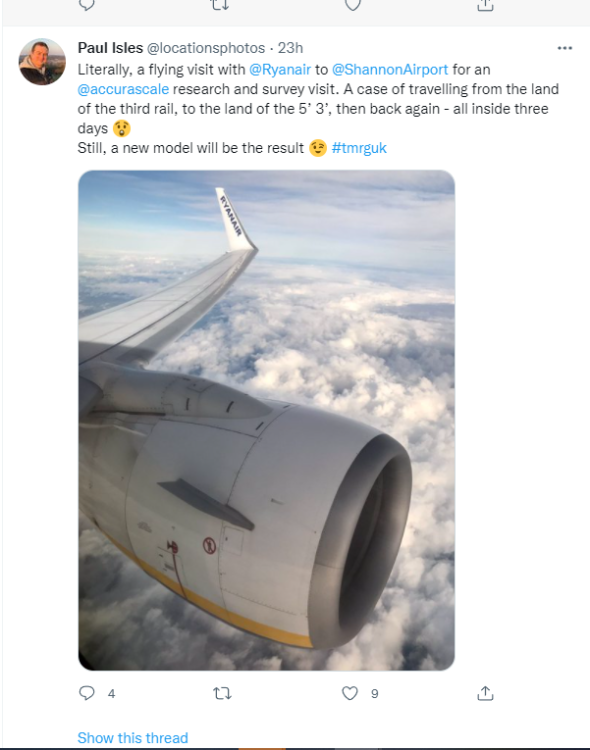590x750 pixels.
Task: Share the Paul Isles tweet
Action: point(485,693)
